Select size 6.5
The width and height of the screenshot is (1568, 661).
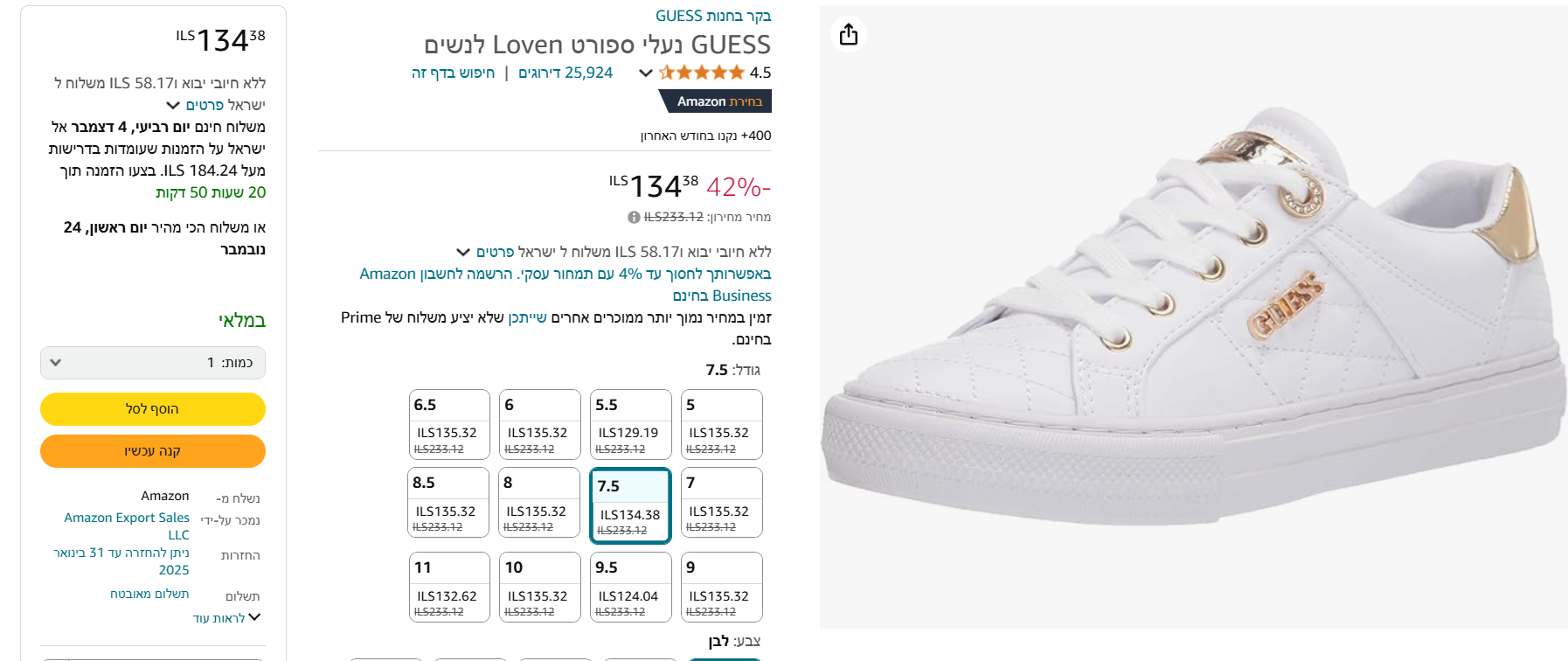pyautogui.click(x=449, y=424)
